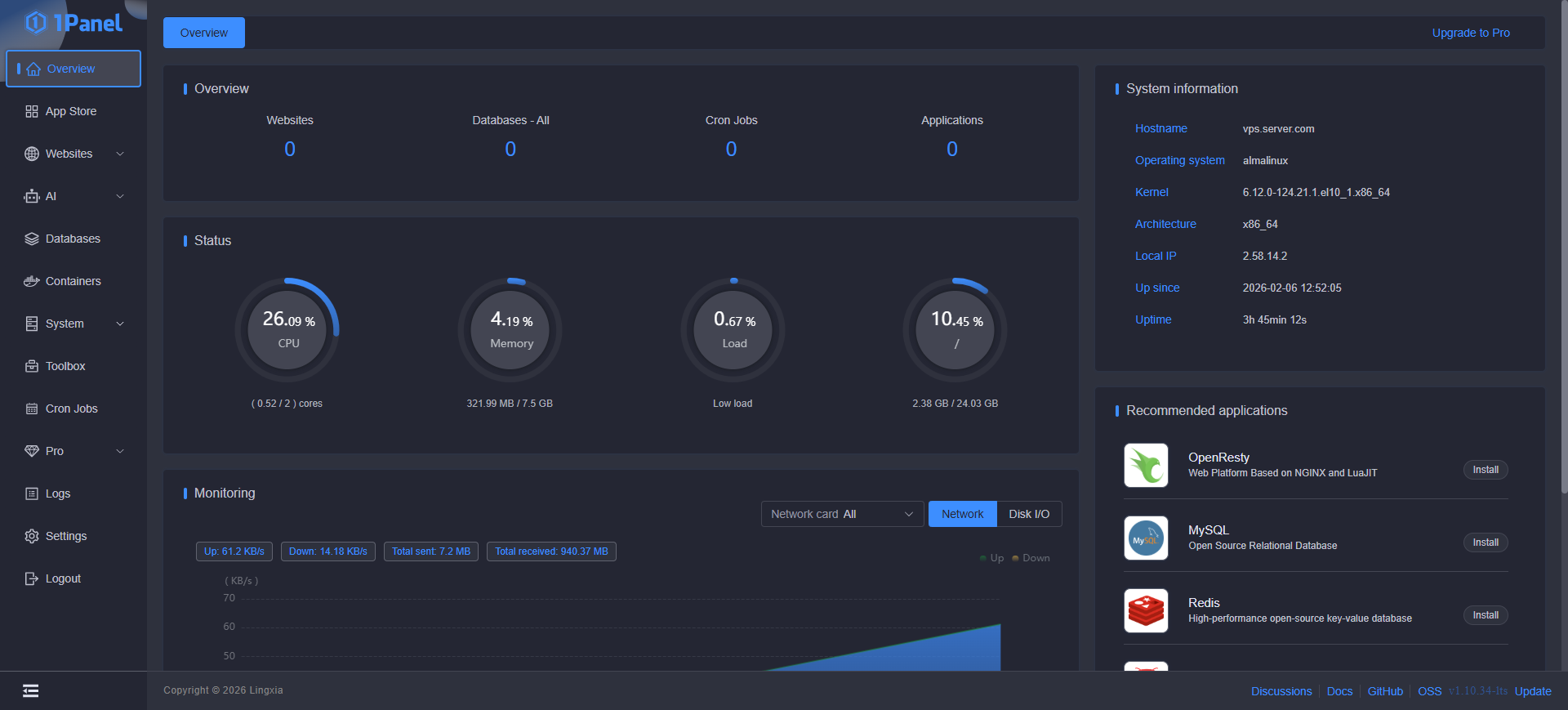Screen dimensions: 1568x710
Task: Click the App Store grid icon
Action: (32, 111)
